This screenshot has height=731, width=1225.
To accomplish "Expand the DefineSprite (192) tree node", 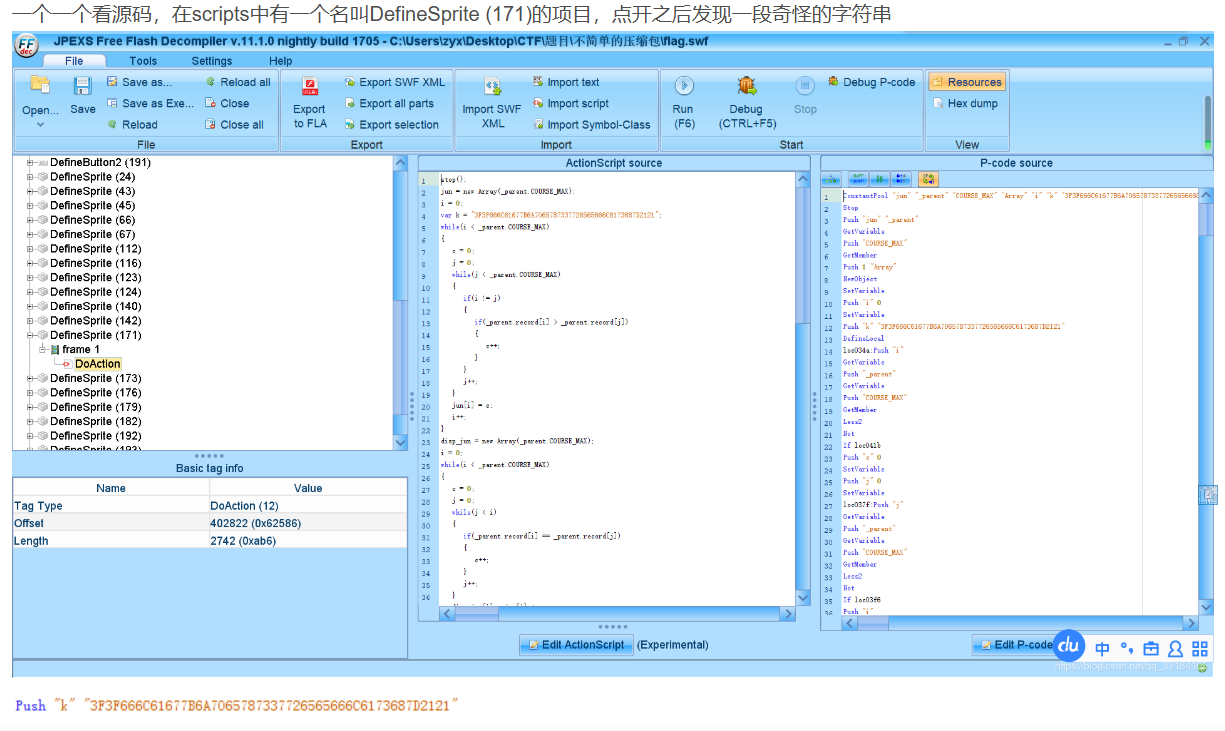I will 30,436.
